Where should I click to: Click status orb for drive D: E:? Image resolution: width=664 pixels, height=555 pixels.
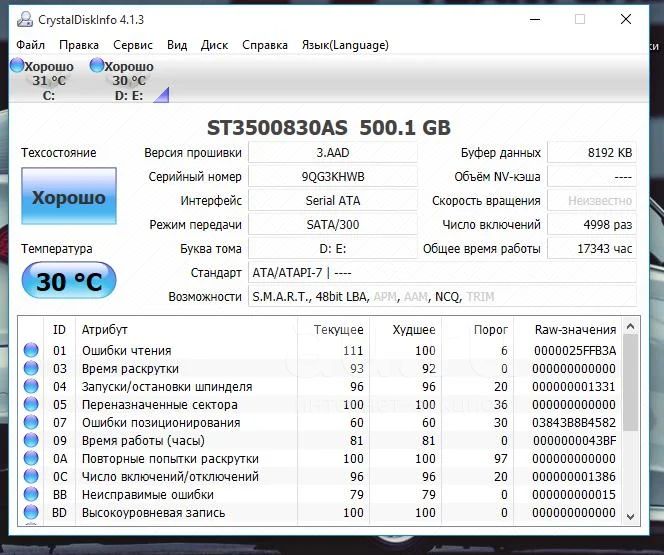point(97,65)
